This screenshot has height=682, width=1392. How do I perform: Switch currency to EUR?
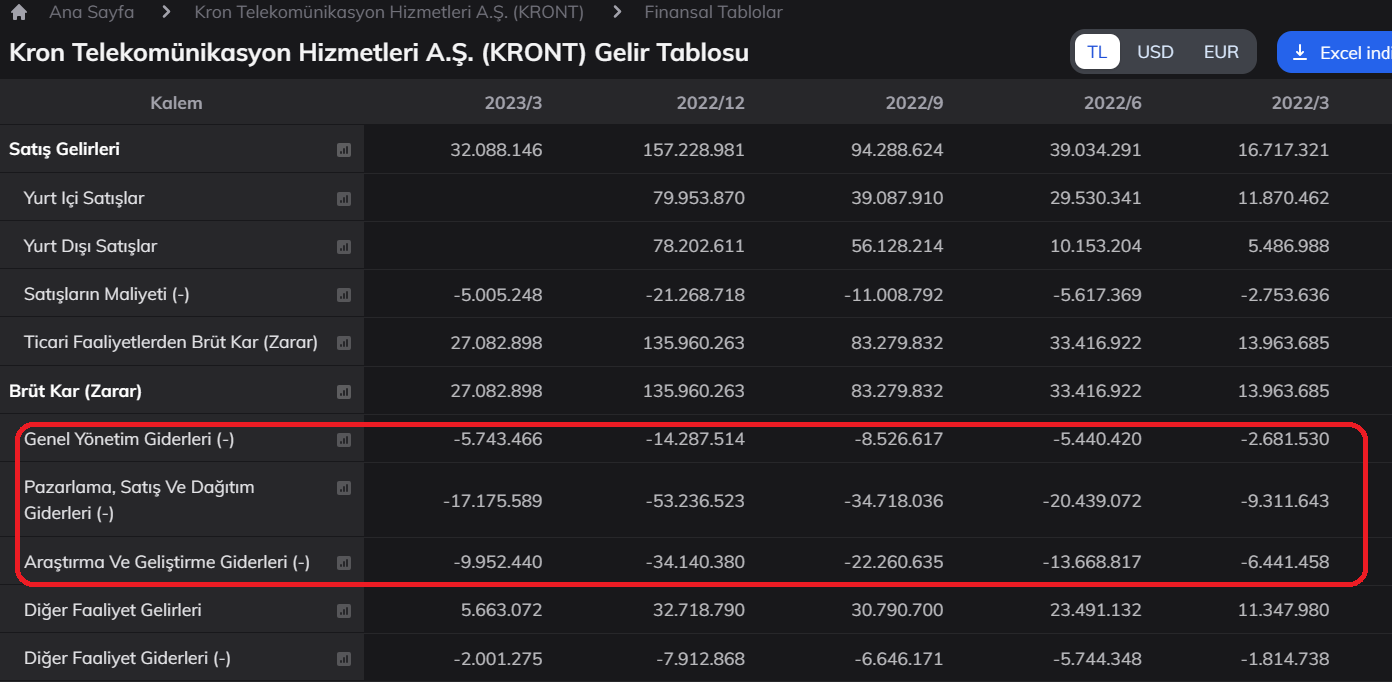click(1221, 52)
